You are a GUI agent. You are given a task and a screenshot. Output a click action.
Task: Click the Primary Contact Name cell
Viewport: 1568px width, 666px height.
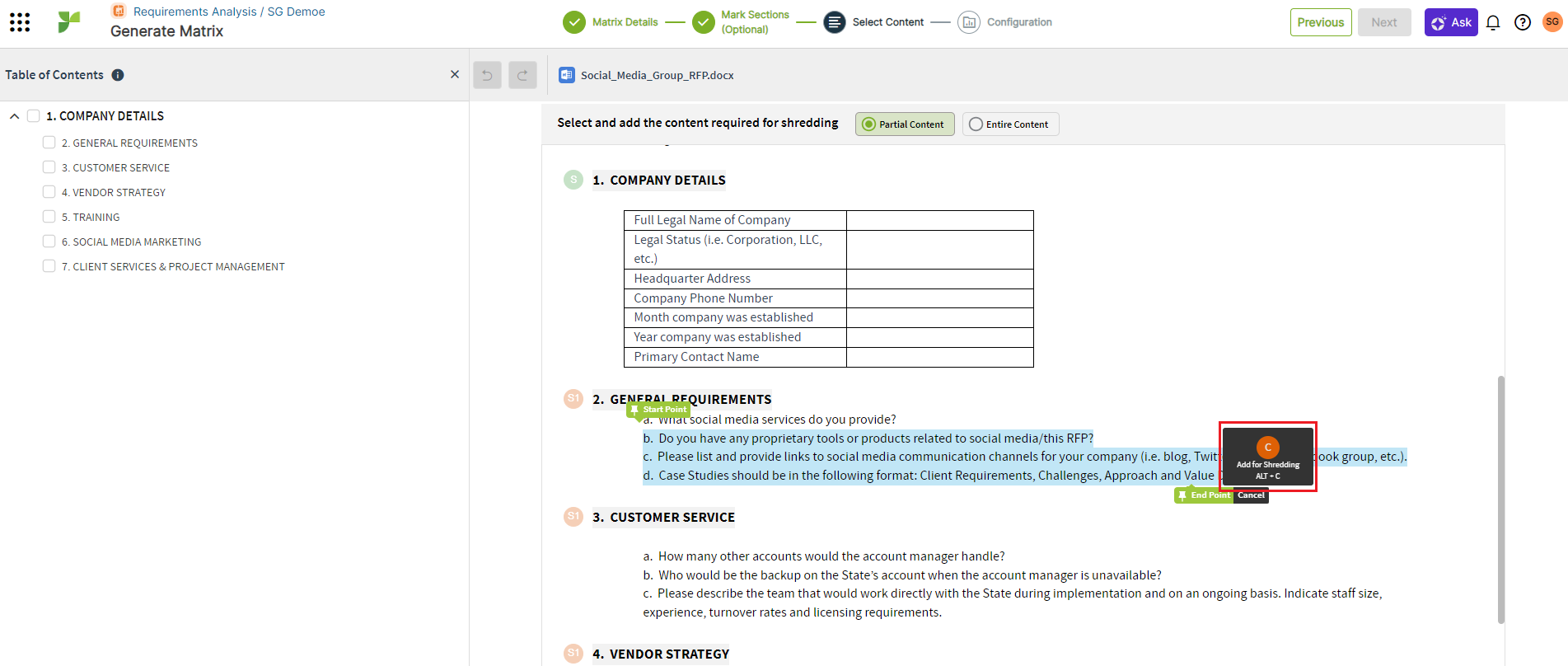735,357
